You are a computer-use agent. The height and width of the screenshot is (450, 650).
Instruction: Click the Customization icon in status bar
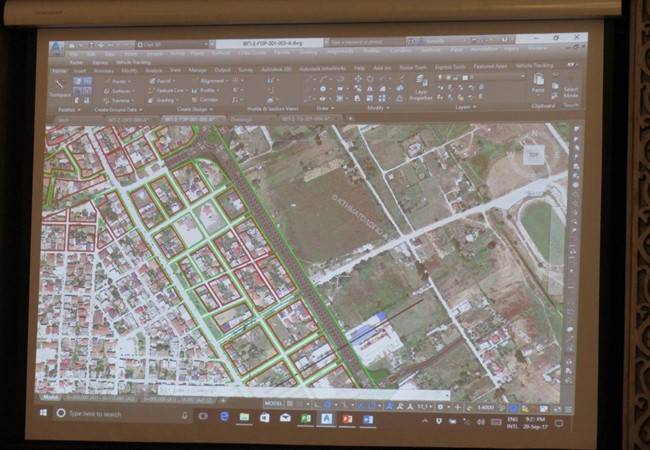(x=569, y=409)
